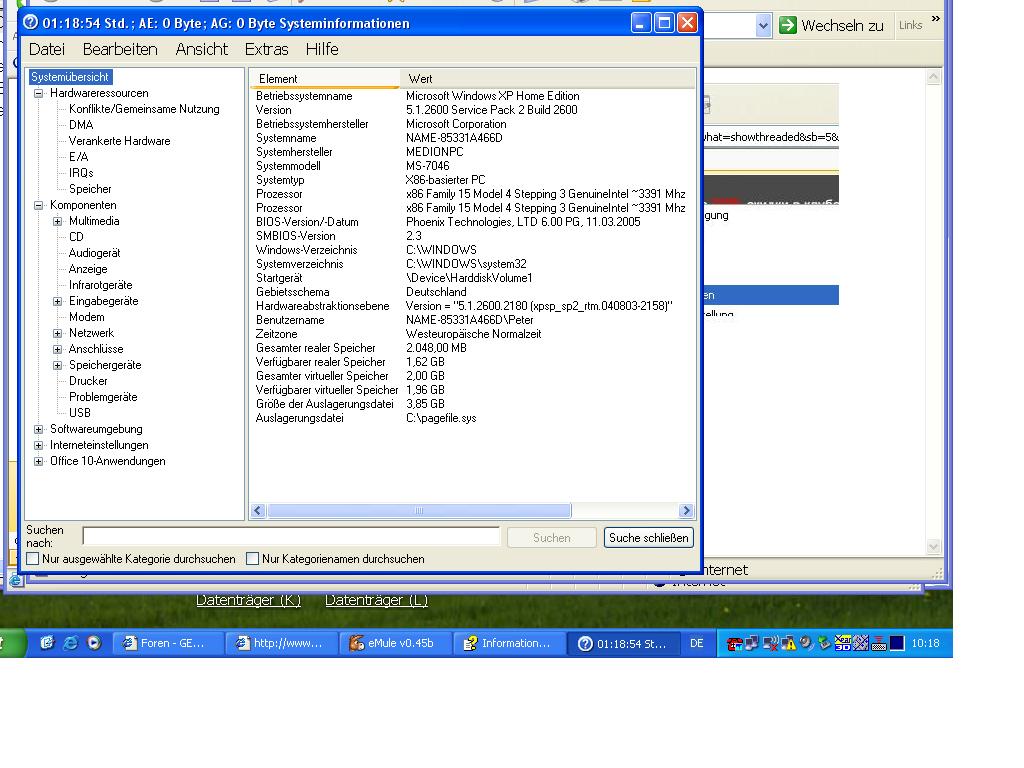Select Infrarotgeräte tree item
This screenshot has width=1024, height=768.
coord(101,285)
